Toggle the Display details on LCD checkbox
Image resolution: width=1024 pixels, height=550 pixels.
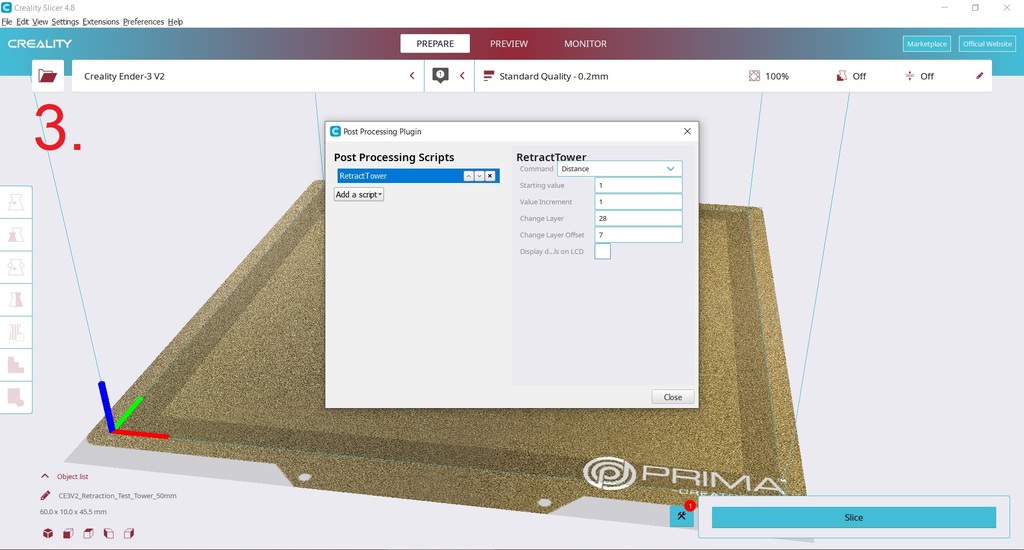[x=602, y=251]
